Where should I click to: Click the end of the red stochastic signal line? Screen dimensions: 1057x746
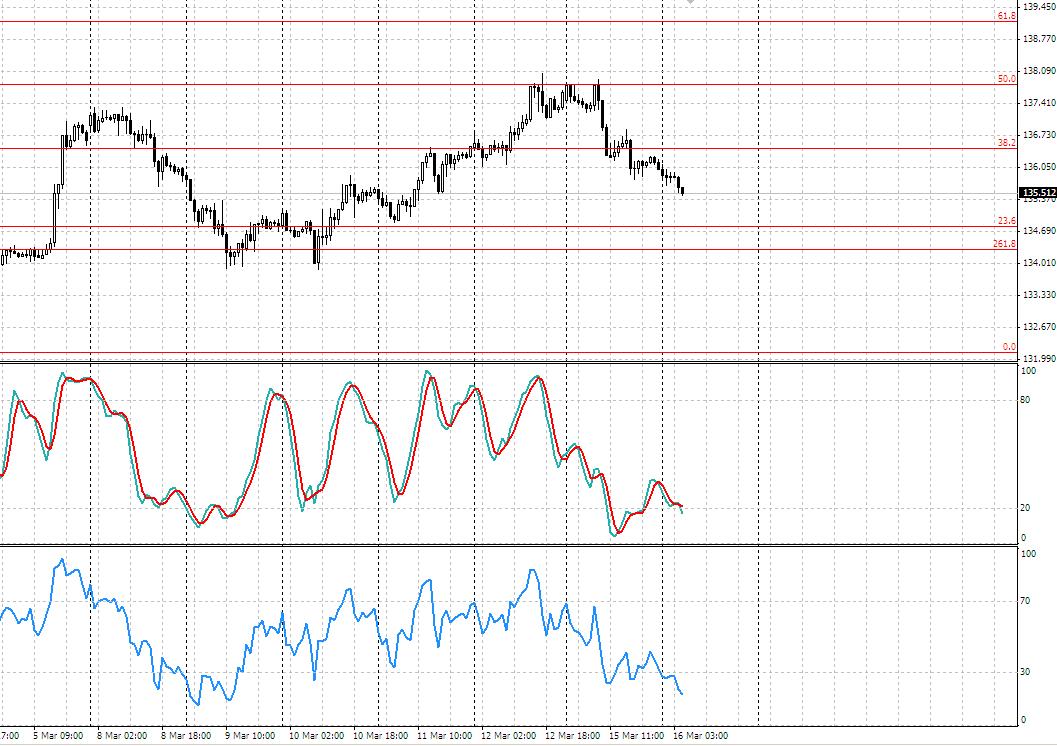(x=682, y=506)
